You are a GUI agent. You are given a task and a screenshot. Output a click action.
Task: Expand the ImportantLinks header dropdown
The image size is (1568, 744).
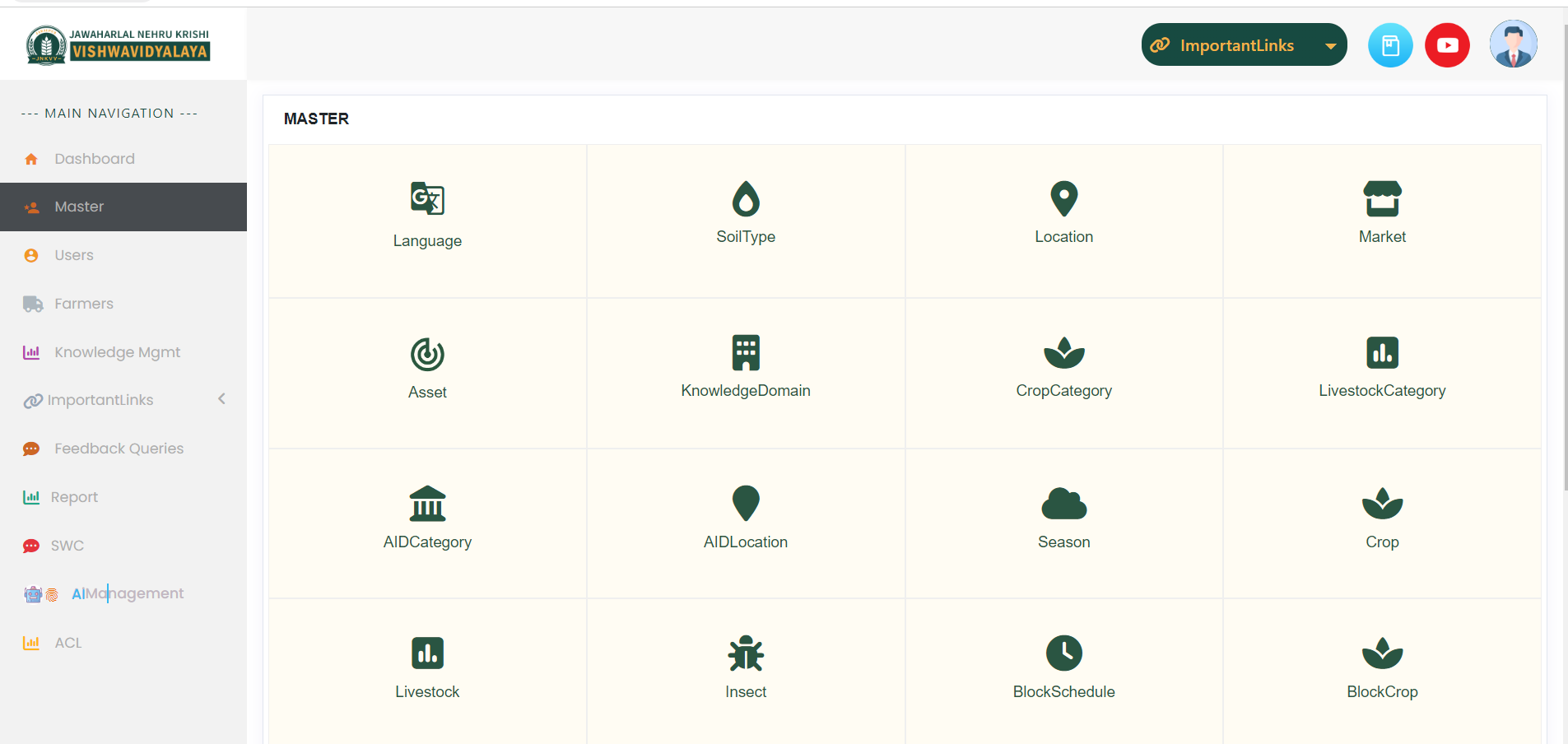tap(1244, 45)
